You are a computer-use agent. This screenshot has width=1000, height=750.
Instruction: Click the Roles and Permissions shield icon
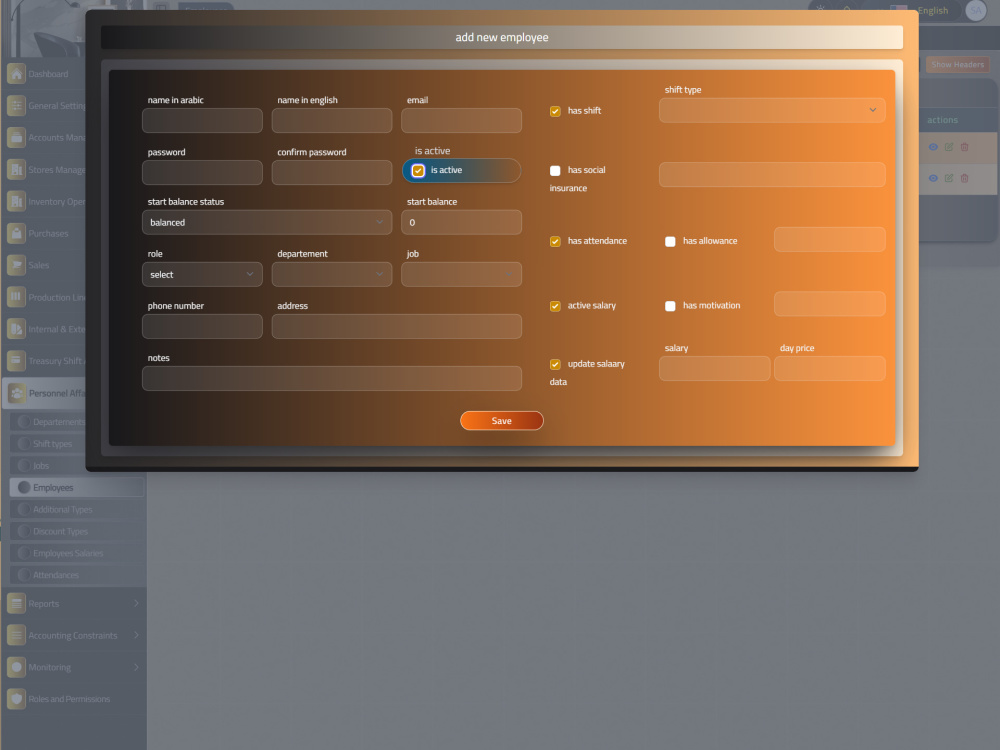pos(17,699)
